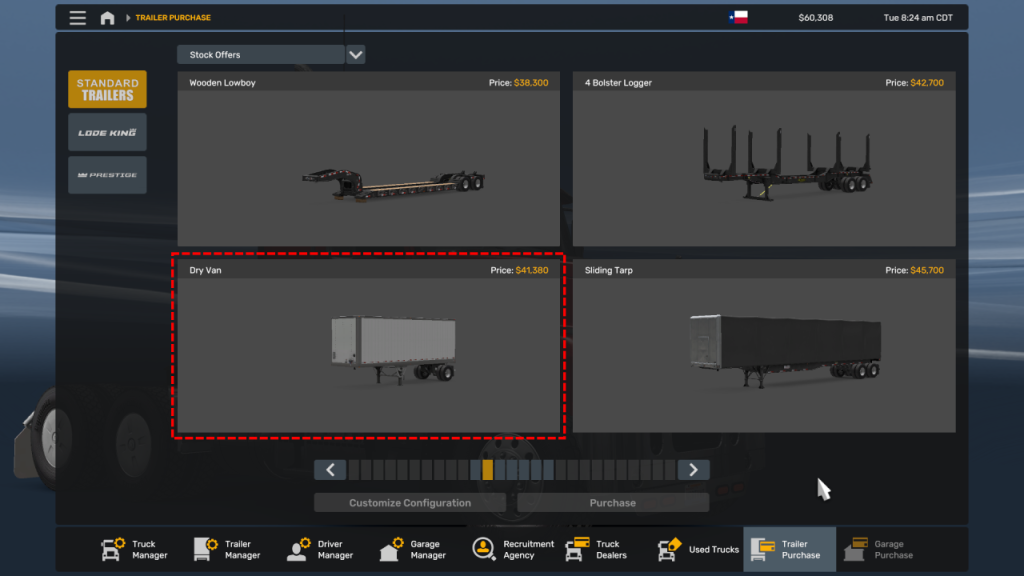Activate the Standard Trailers category
The image size is (1024, 576).
pyautogui.click(x=107, y=88)
